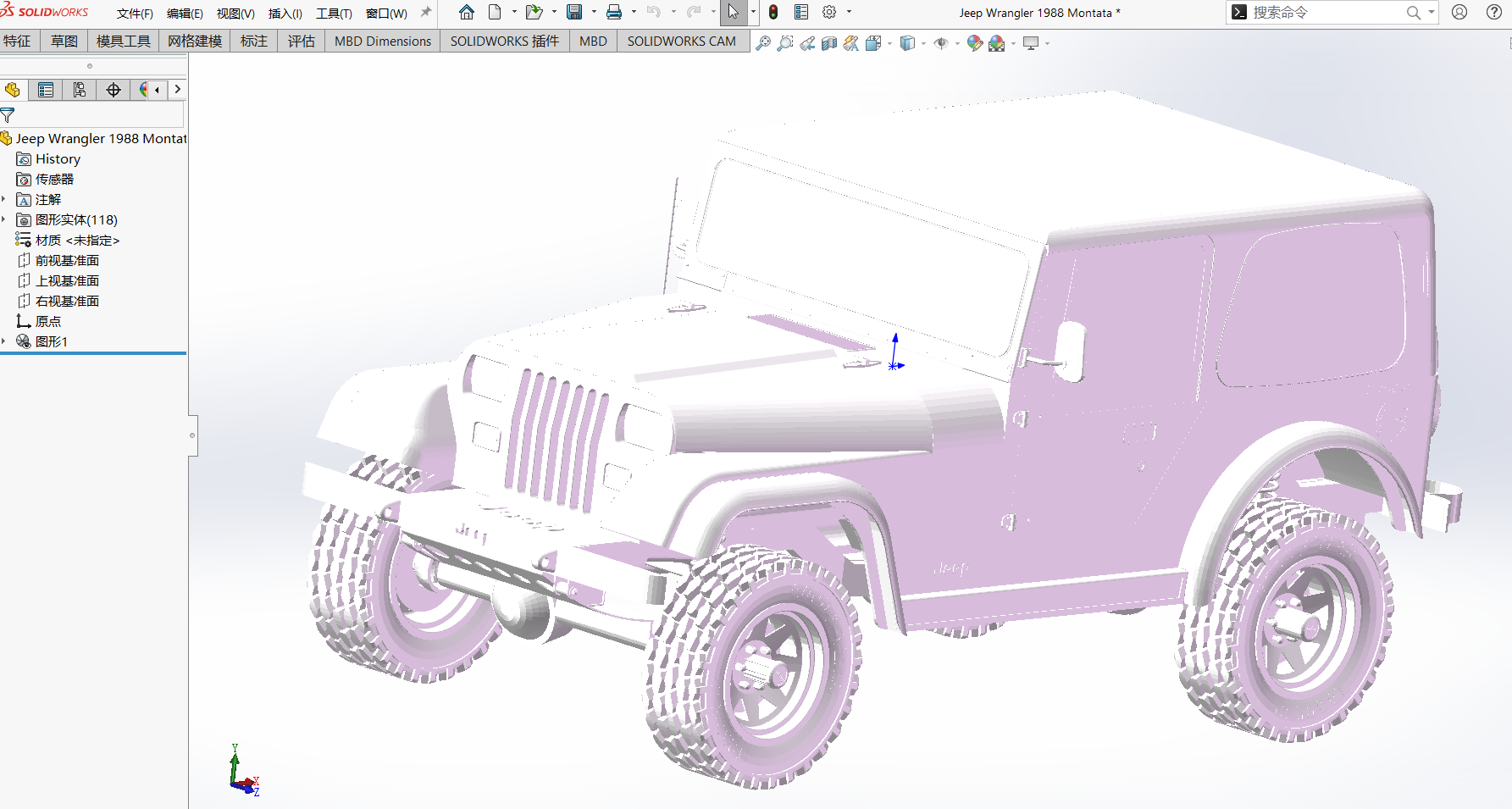This screenshot has height=809, width=1512.
Task: Open the 工具(T) menu
Action: (334, 14)
